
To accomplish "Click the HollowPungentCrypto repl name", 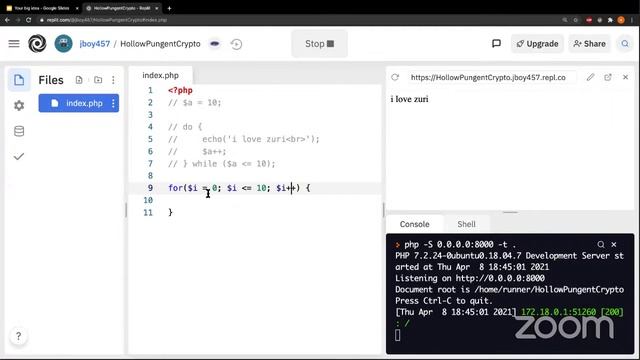I will tap(160, 44).
